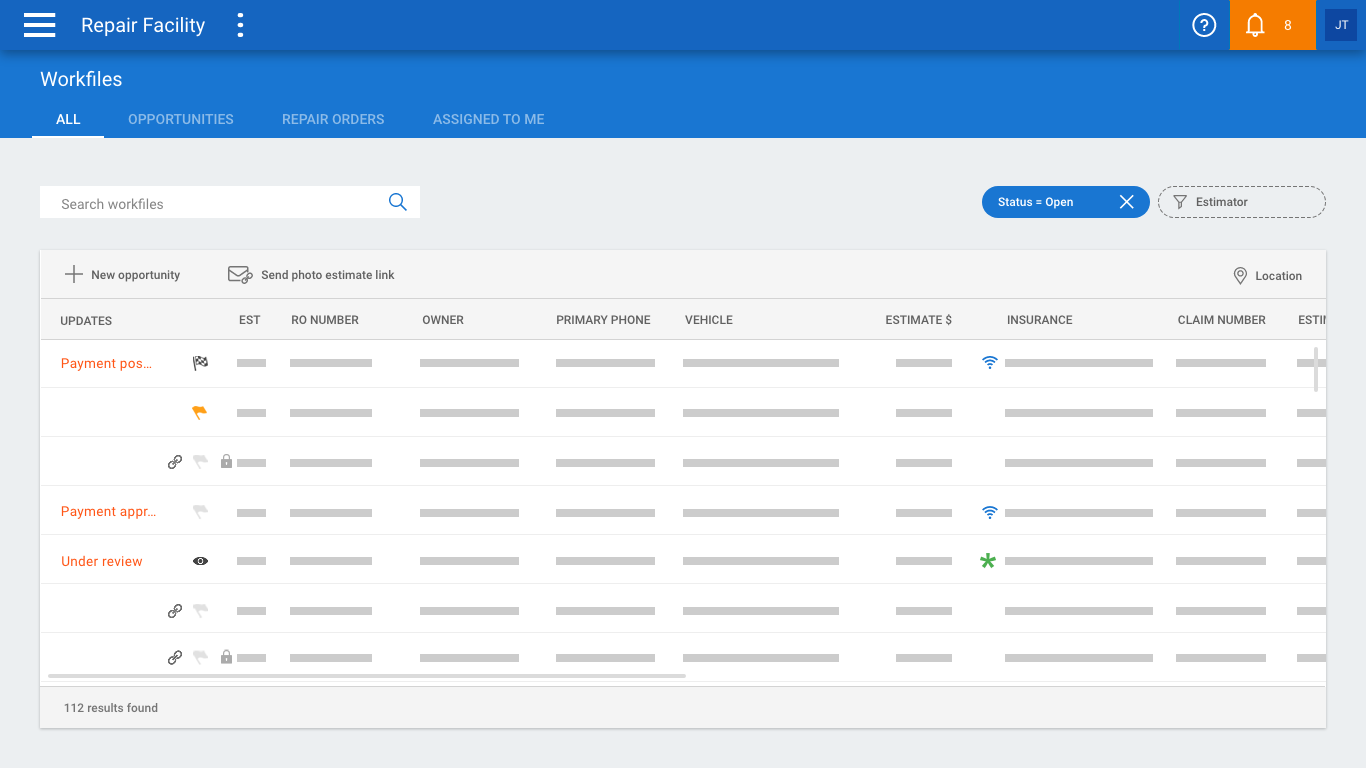Image resolution: width=1366 pixels, height=768 pixels.
Task: Click the wifi icon in Payment pos… row
Action: (990, 363)
